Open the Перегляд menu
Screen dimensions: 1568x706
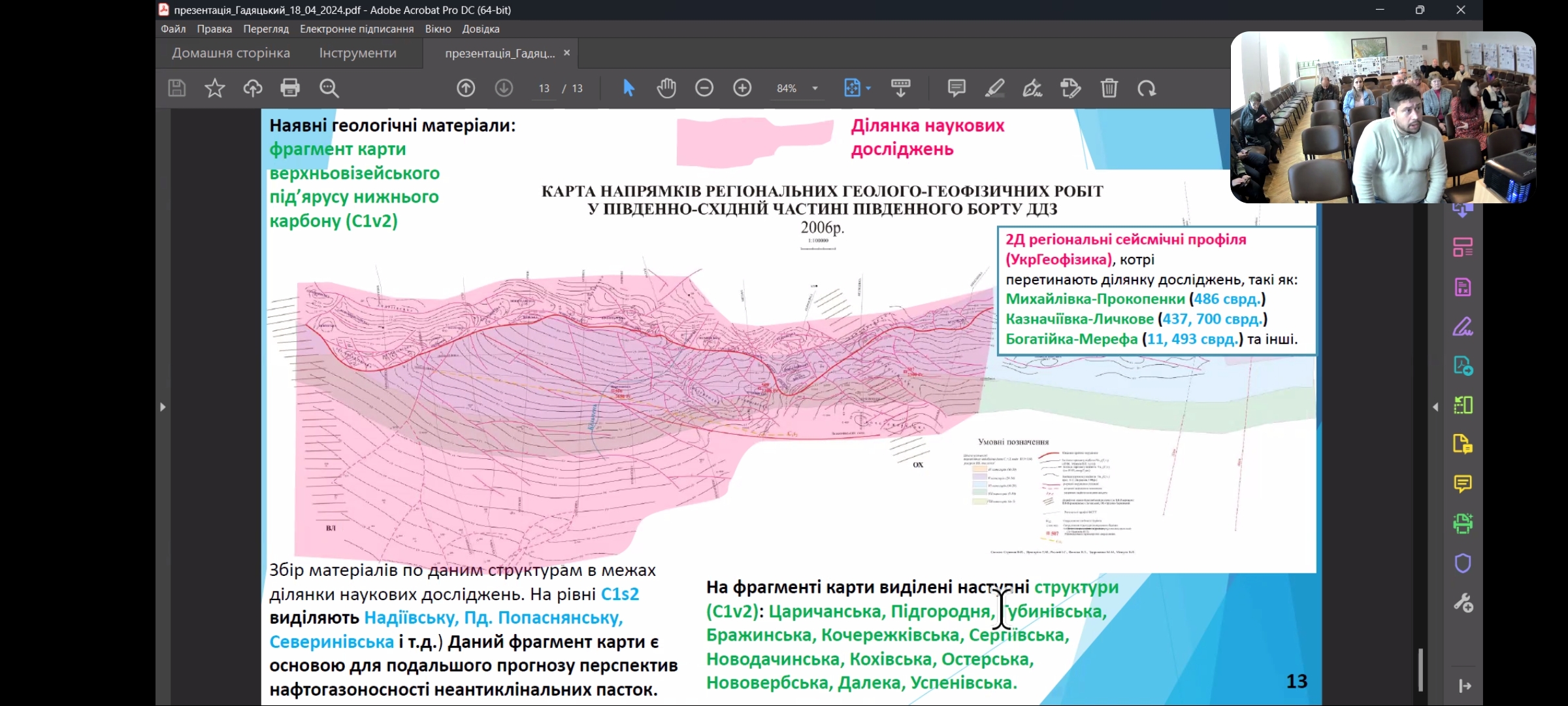pos(265,29)
